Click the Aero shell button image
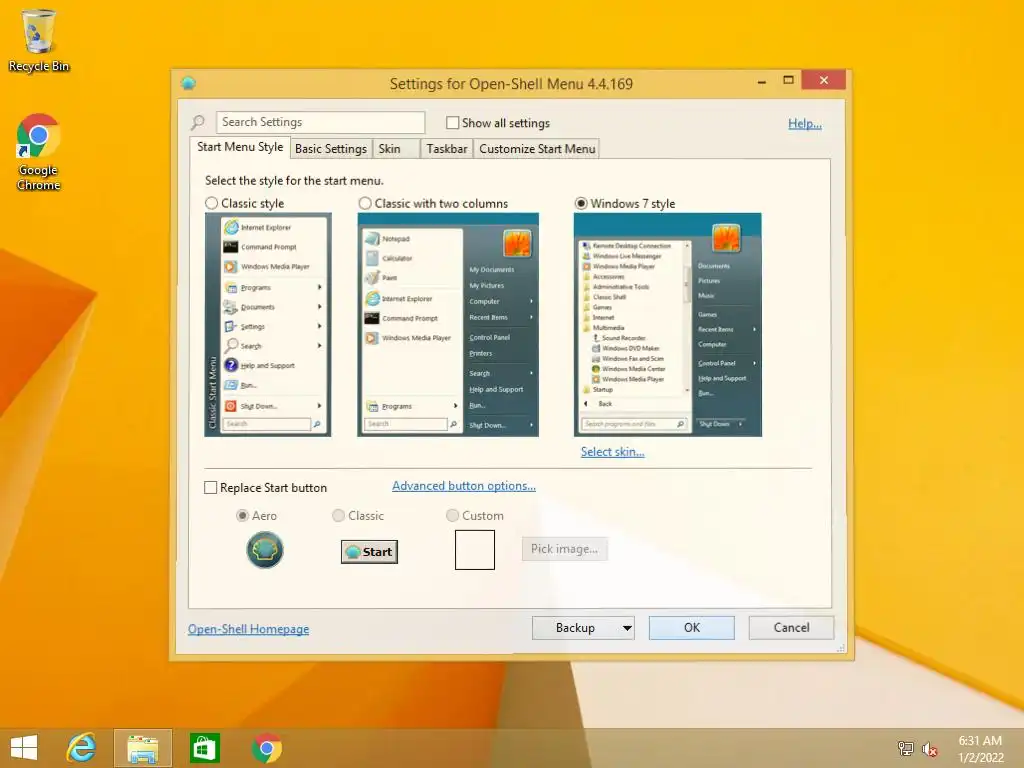The width and height of the screenshot is (1024, 768). [x=264, y=550]
